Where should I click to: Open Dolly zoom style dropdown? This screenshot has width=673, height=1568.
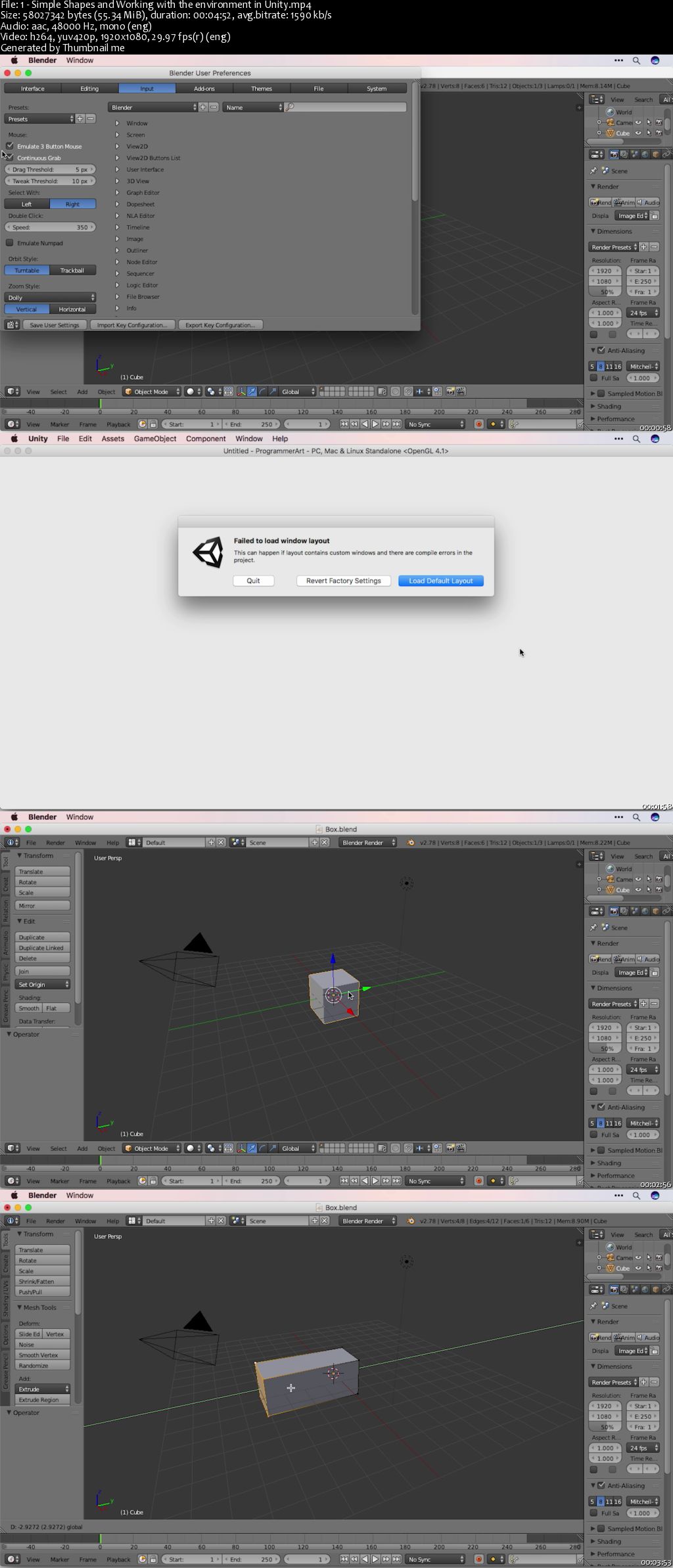[x=51, y=298]
